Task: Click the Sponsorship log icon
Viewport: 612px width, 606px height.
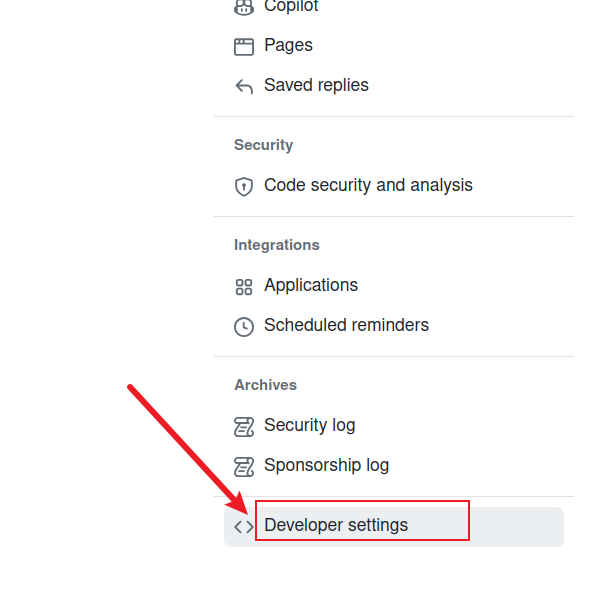Action: (244, 466)
